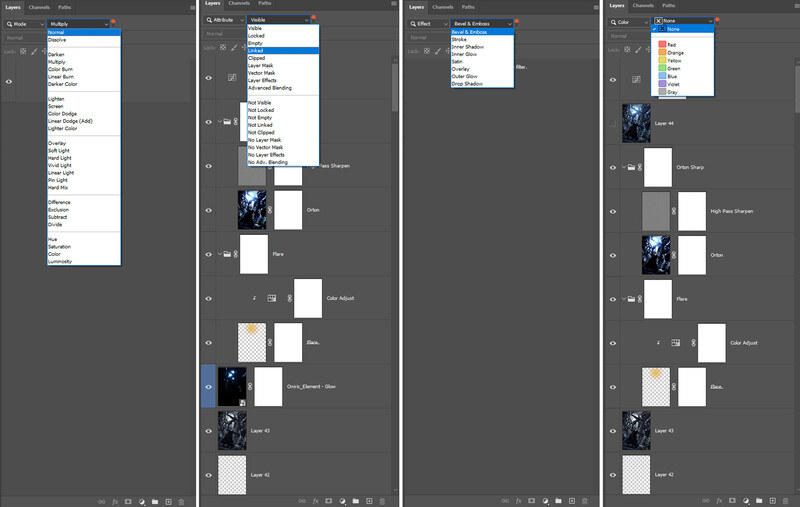The width and height of the screenshot is (800, 507).
Task: Click fx icon in the Attribute-filter panel
Action: pos(316,501)
